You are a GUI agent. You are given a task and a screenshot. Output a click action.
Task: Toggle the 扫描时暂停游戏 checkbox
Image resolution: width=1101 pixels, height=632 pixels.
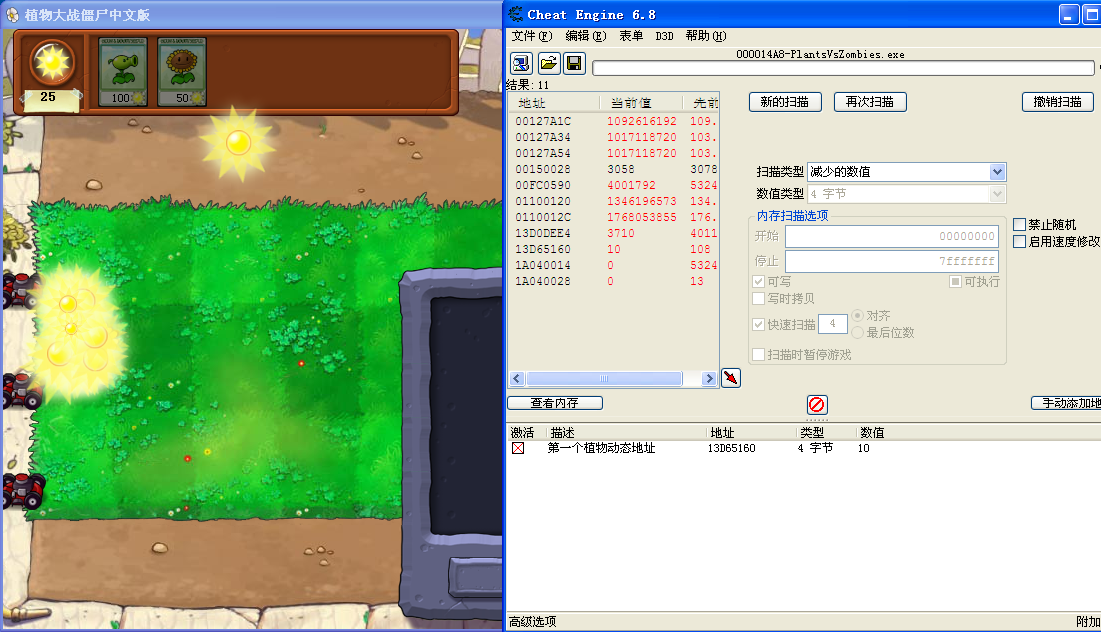pyautogui.click(x=758, y=355)
